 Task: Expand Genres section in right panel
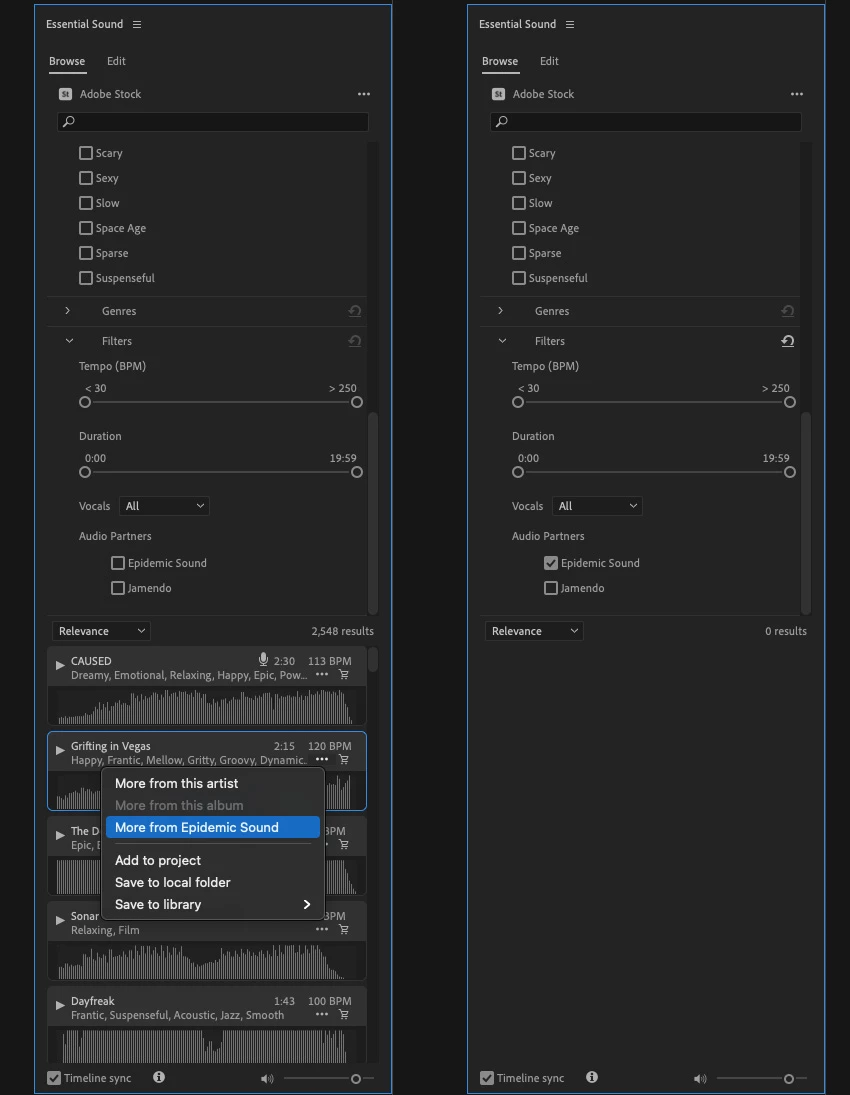[501, 311]
